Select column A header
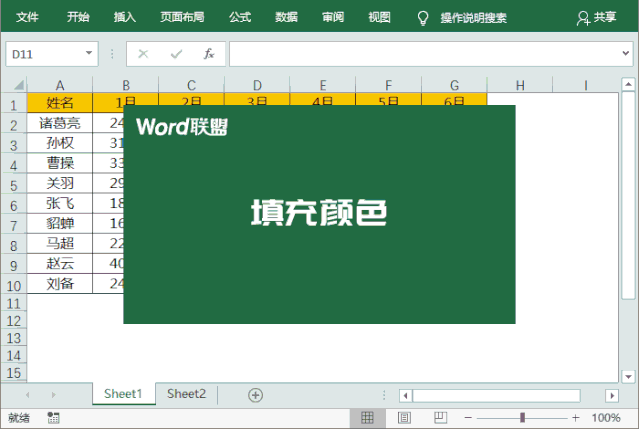Image resolution: width=639 pixels, height=429 pixels. pos(60,85)
